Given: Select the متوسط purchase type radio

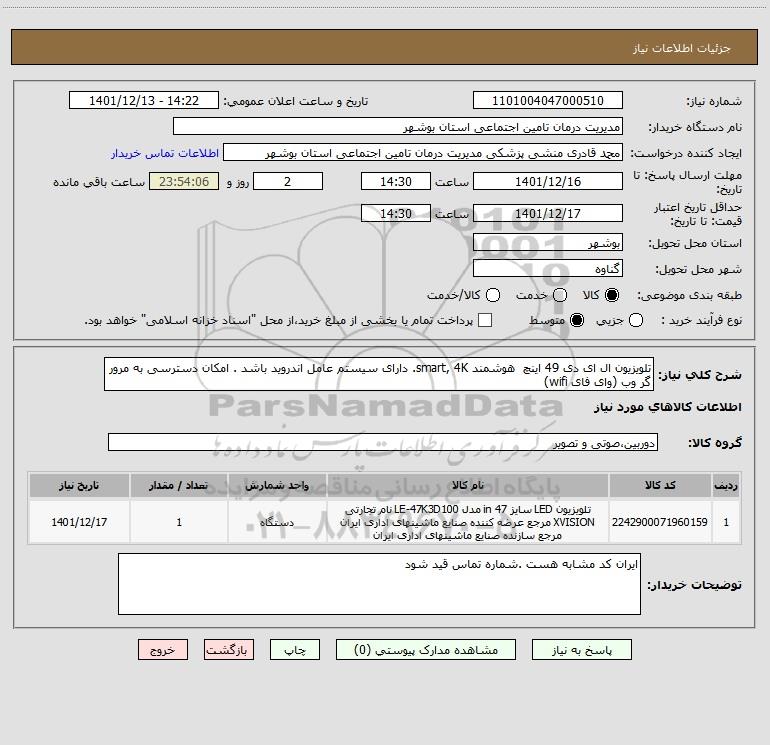Looking at the screenshot, I should tap(577, 320).
